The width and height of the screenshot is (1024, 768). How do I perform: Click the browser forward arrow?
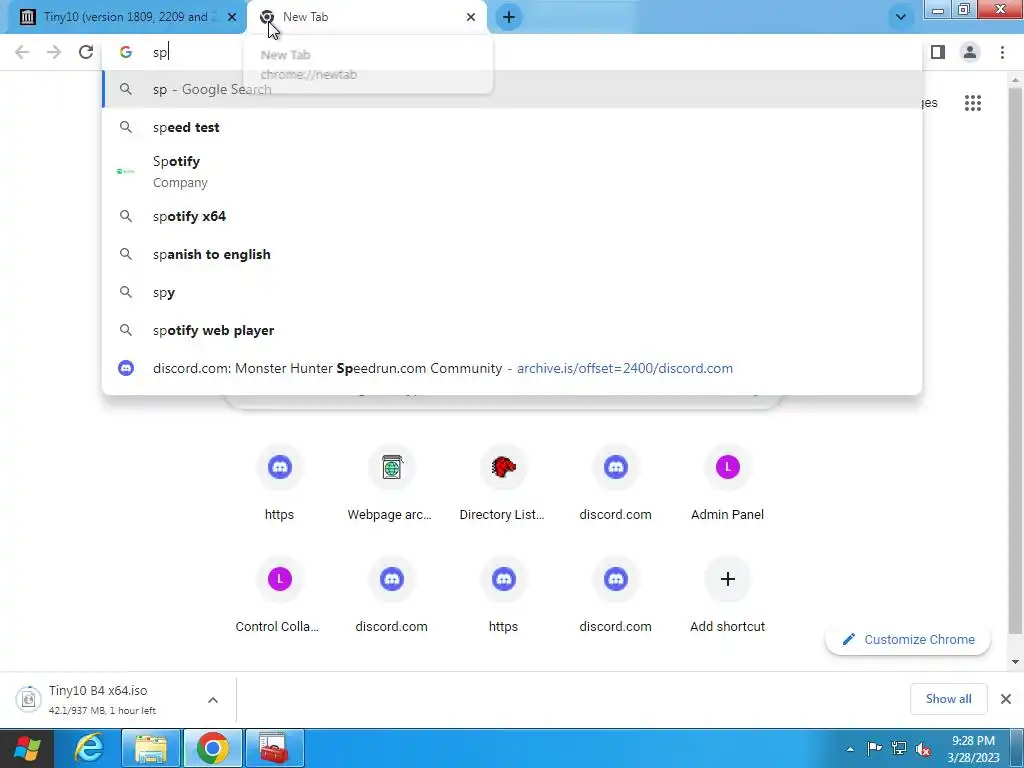click(x=54, y=52)
